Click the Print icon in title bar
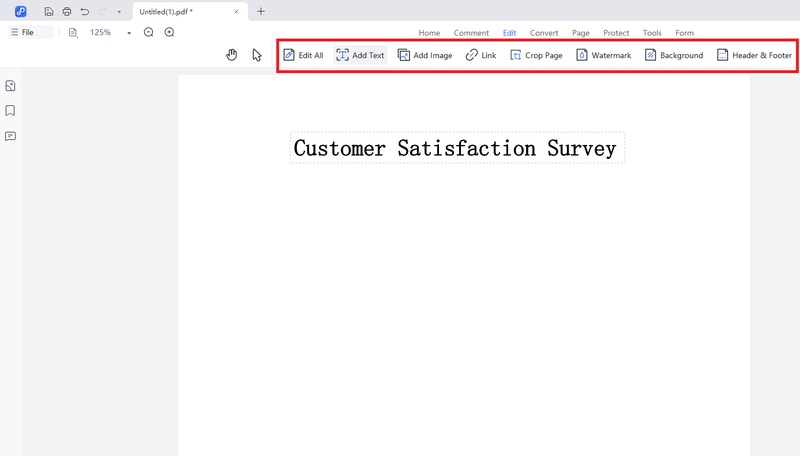800x456 pixels. 67,11
